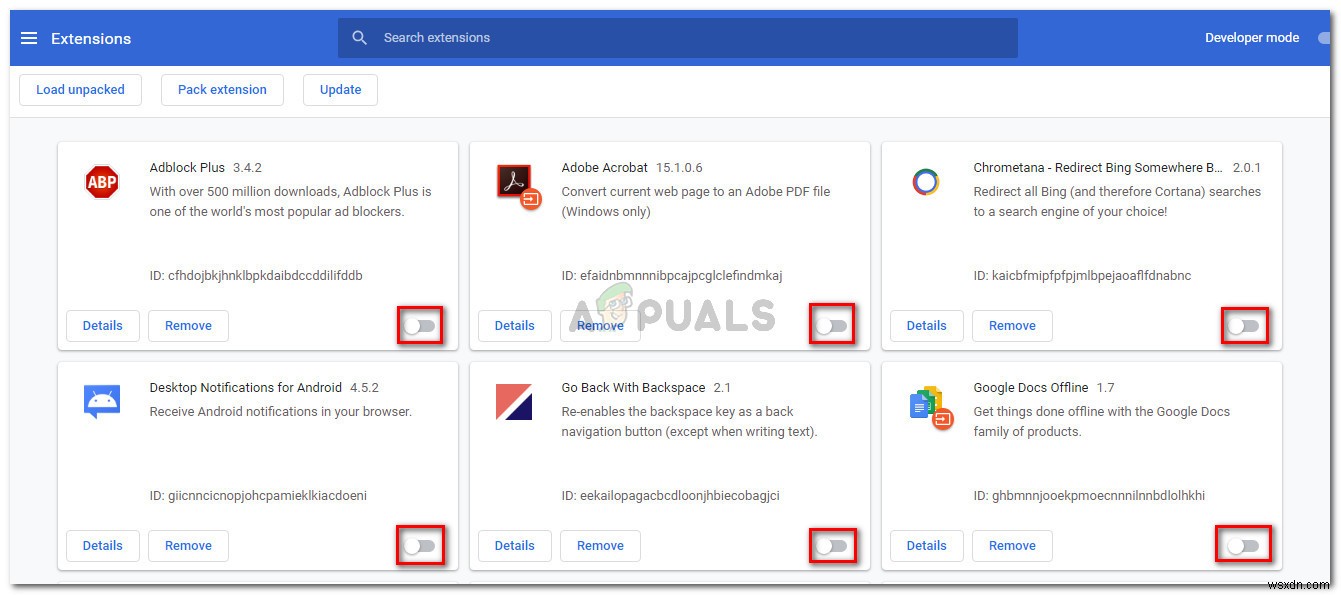Open the Extensions hamburger menu
Viewport: 1341px width, 595px height.
[x=29, y=38]
